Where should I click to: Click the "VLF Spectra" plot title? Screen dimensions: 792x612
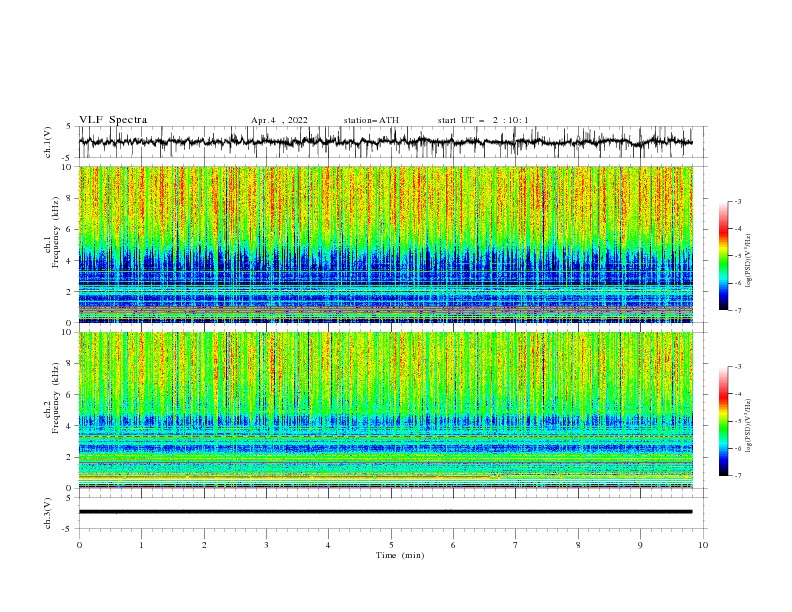(113, 120)
